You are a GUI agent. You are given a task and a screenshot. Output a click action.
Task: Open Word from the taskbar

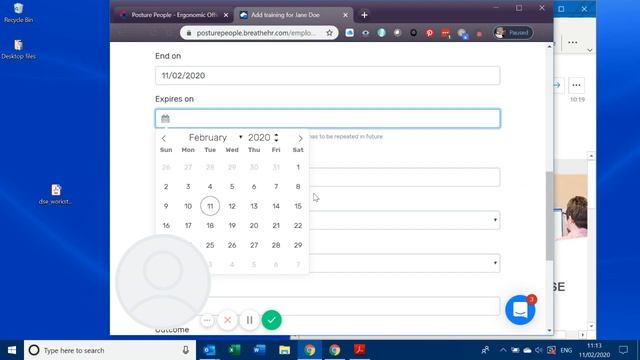pyautogui.click(x=259, y=350)
